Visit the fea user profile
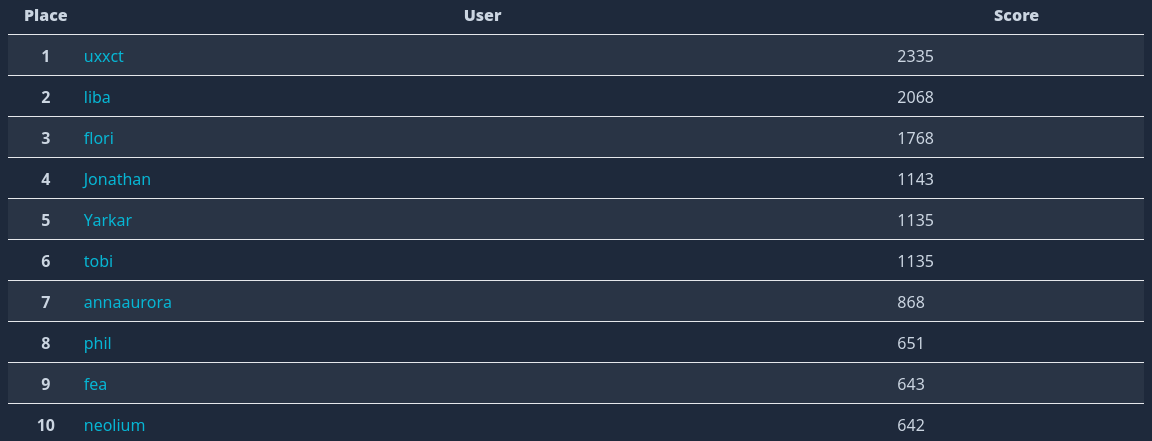 click(96, 384)
